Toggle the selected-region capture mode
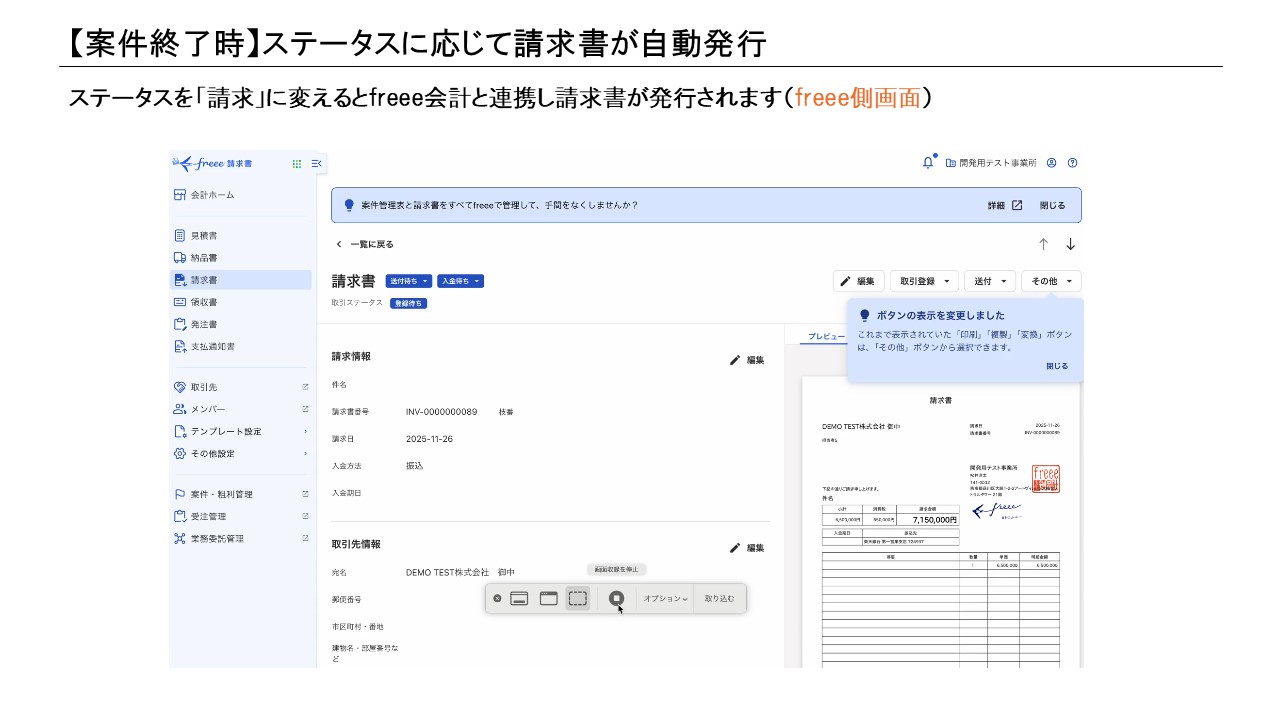This screenshot has height=720, width=1280. point(577,597)
